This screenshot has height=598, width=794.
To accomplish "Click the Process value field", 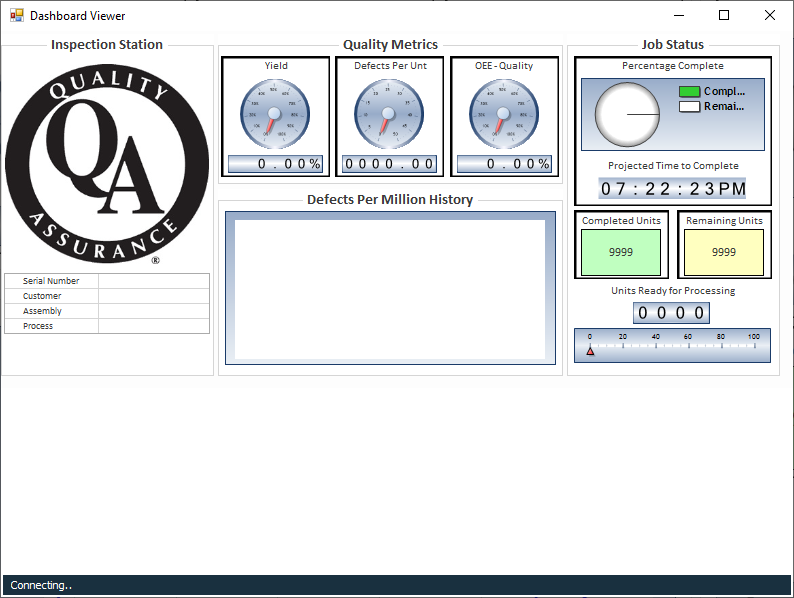I will pos(154,326).
